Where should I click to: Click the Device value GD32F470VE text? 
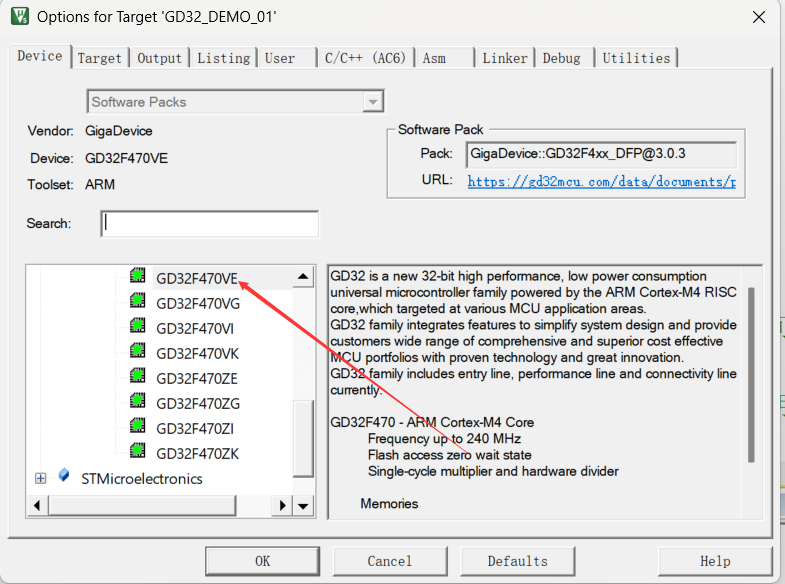coord(126,159)
